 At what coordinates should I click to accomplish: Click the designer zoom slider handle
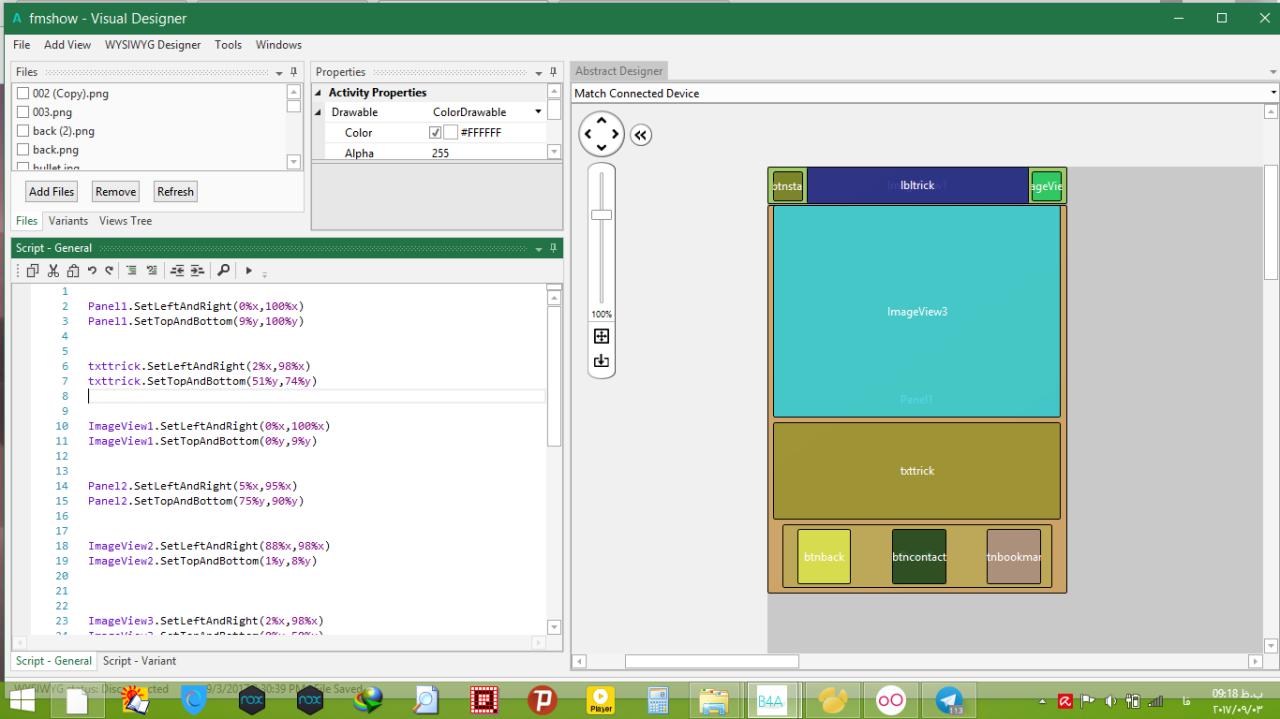[x=601, y=215]
